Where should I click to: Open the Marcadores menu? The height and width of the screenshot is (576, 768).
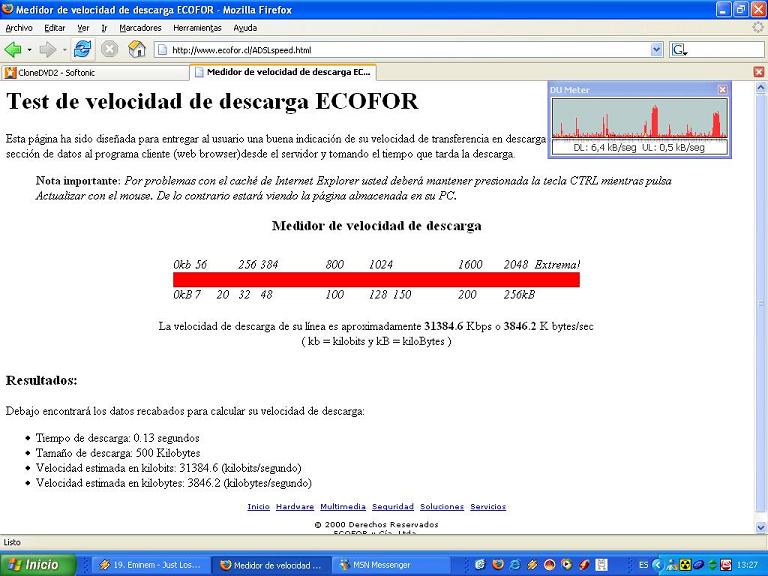140,28
